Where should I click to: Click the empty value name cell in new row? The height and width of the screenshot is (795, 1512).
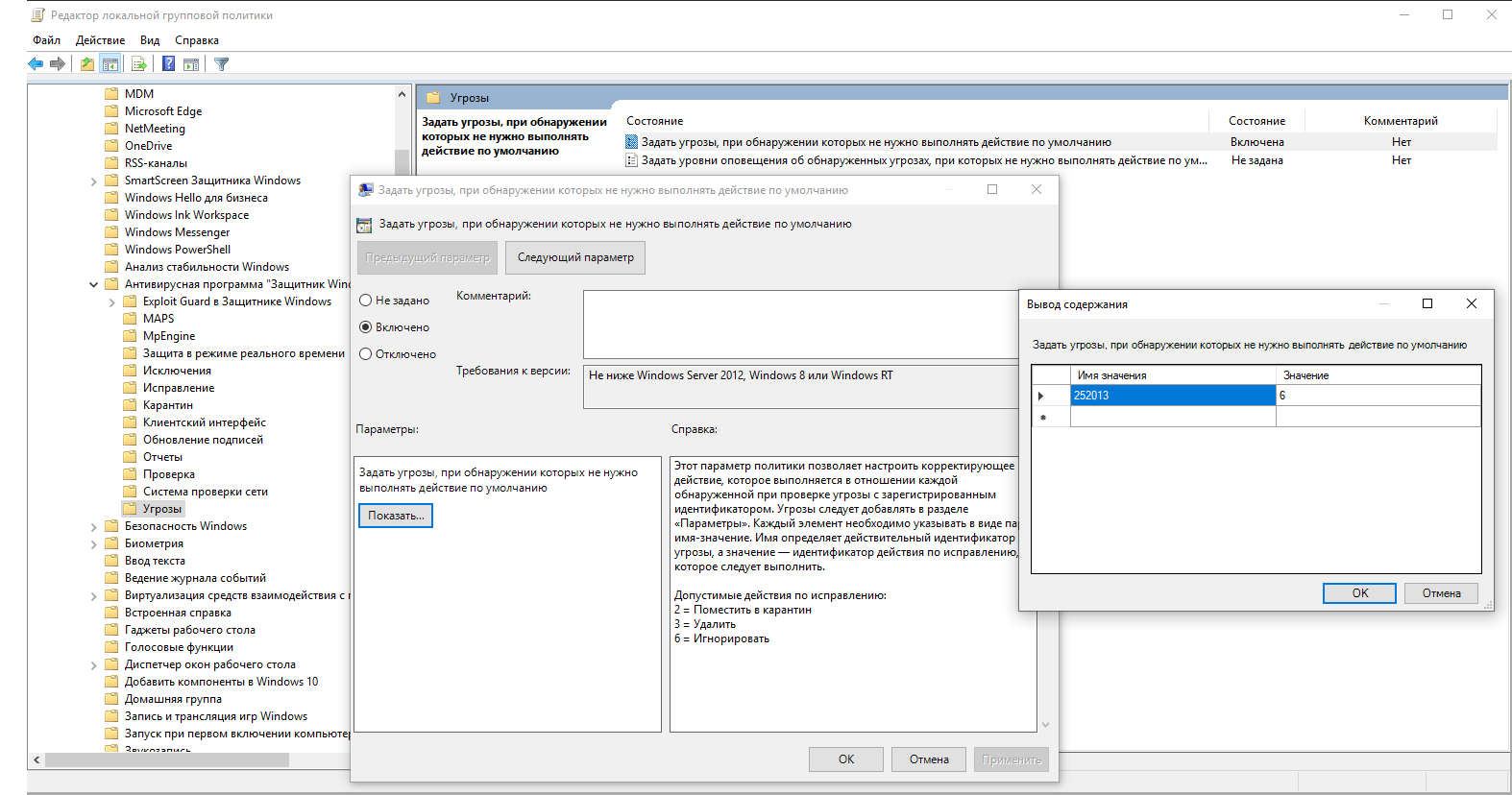[1172, 418]
